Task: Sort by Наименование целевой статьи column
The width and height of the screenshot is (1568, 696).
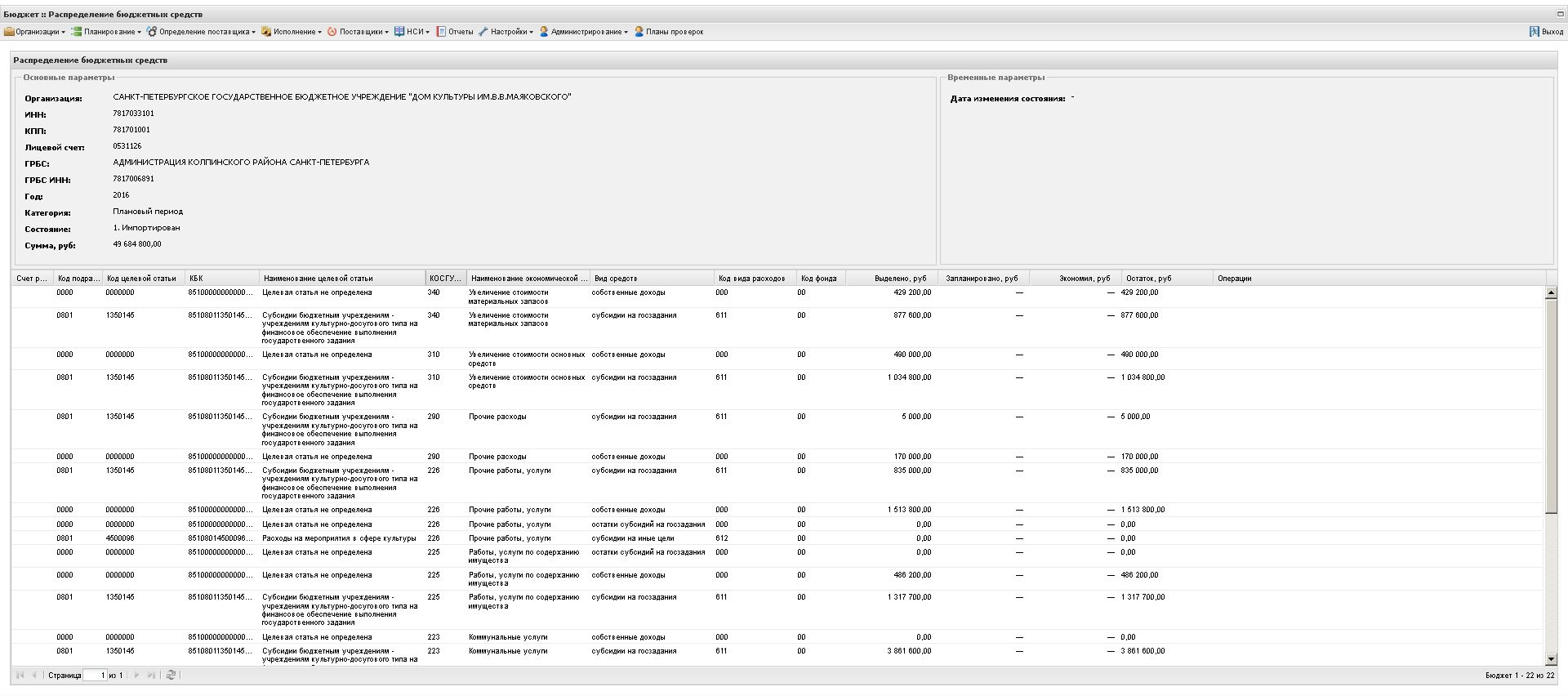Action: click(341, 279)
